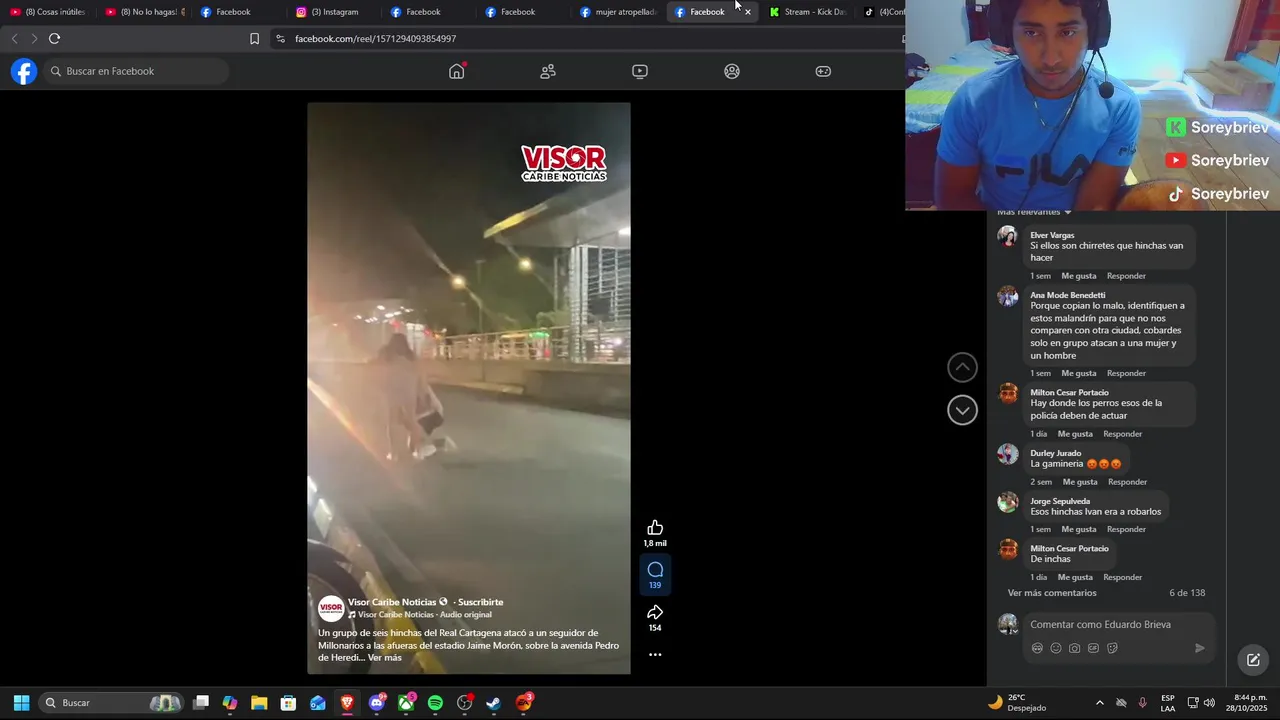Open the Video (Watch) icon in header
The width and height of the screenshot is (1280, 720).
640,71
